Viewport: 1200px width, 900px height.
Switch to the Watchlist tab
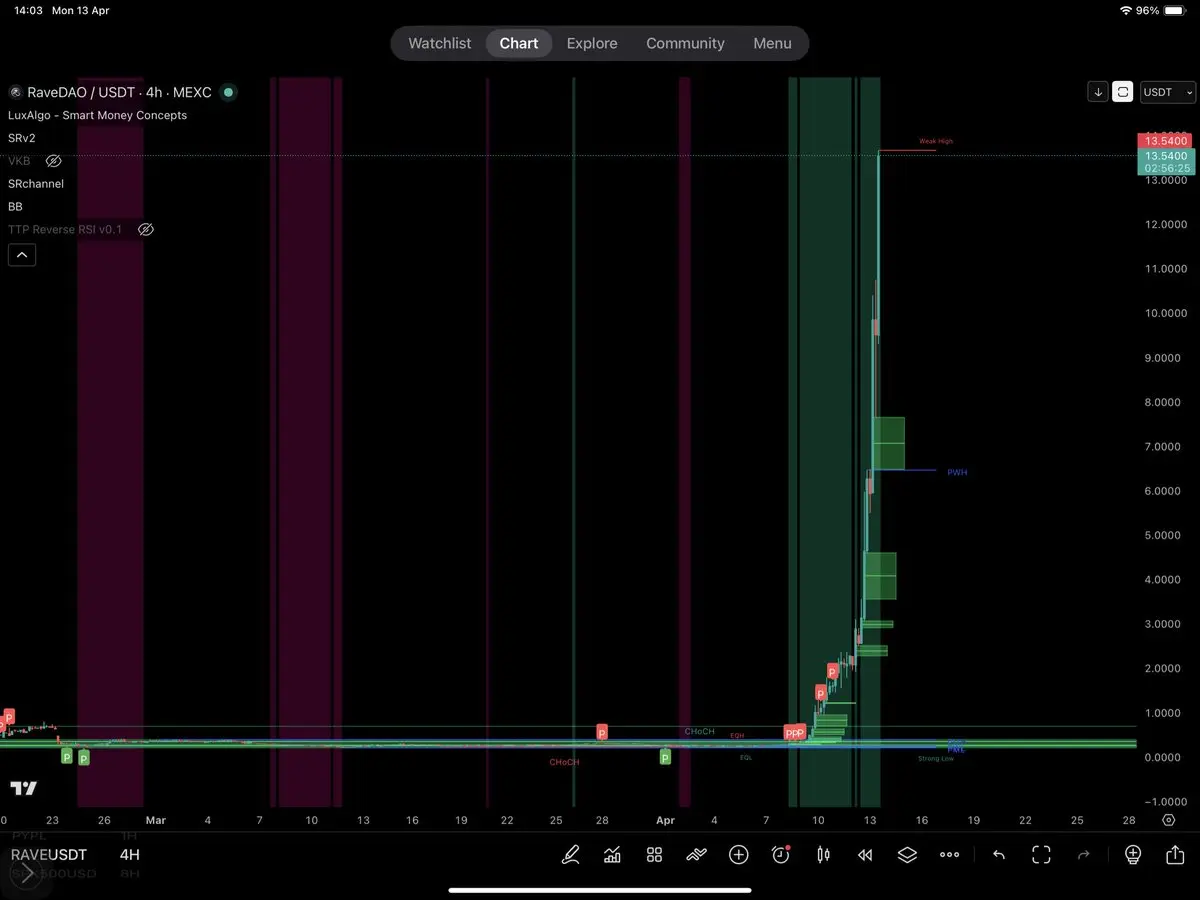439,44
